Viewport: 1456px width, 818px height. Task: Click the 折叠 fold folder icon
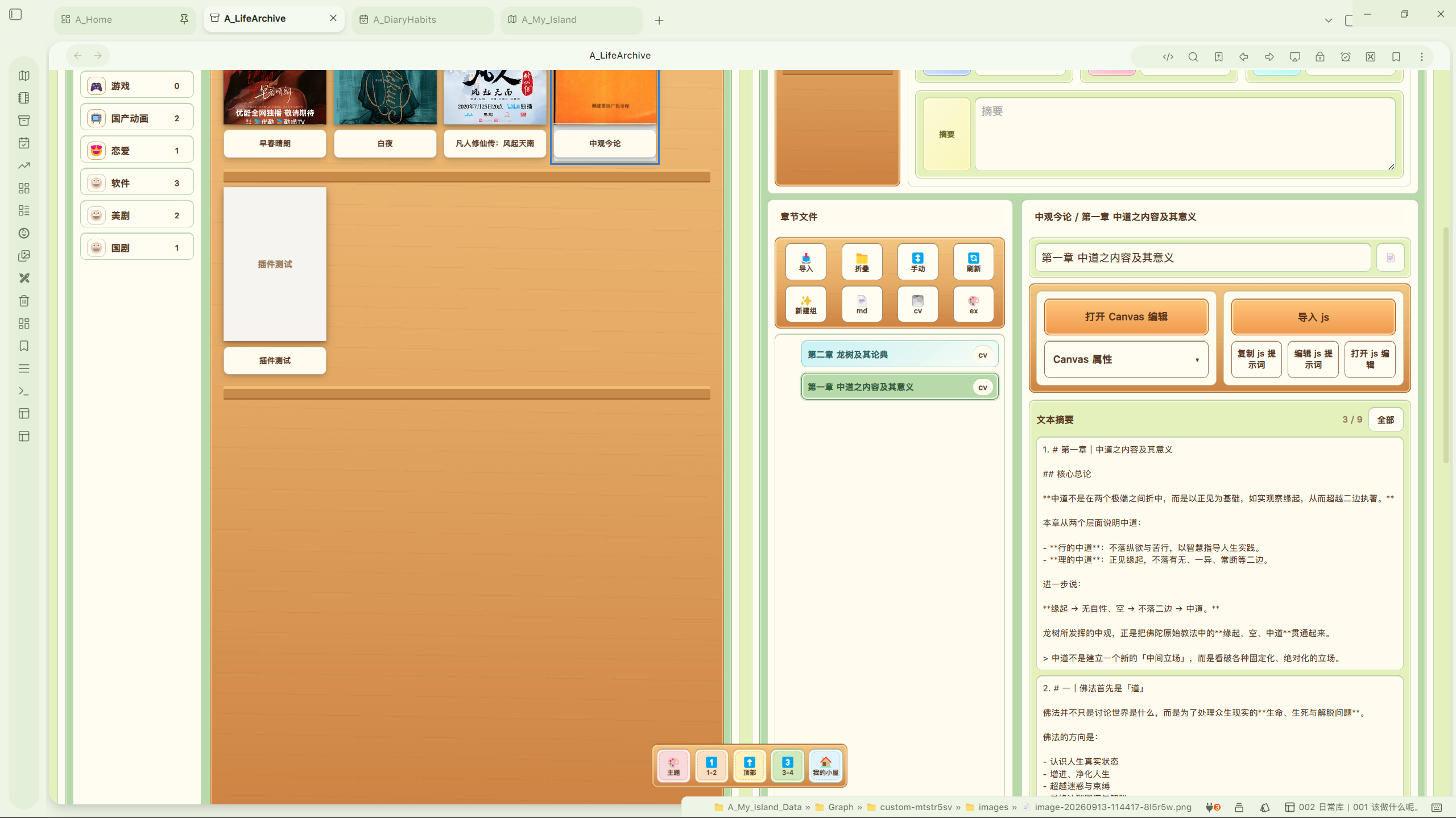862,262
